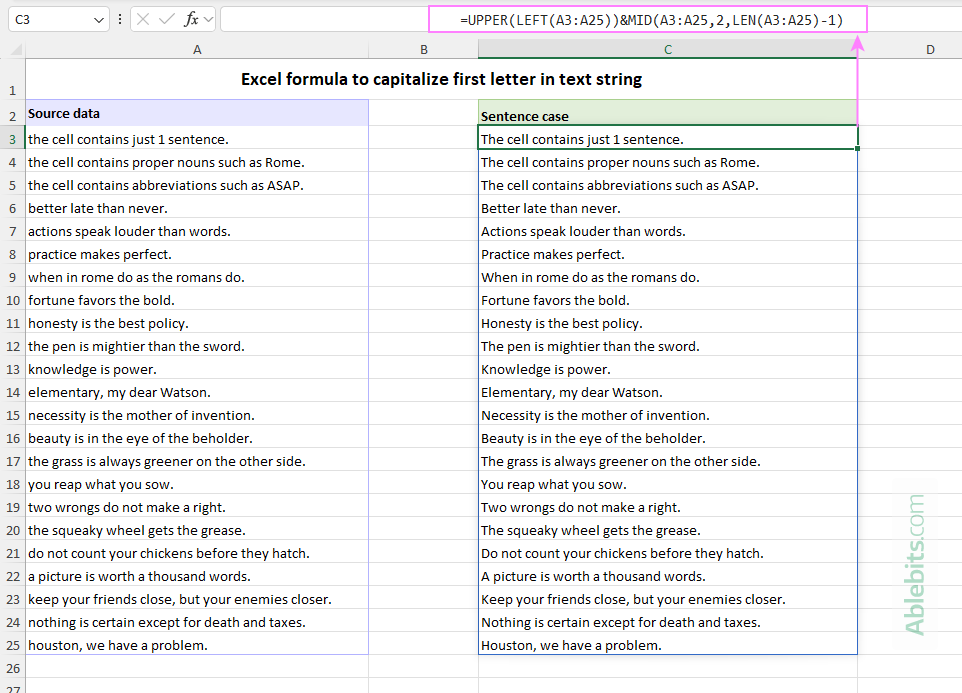Select row 25 header

click(12, 645)
